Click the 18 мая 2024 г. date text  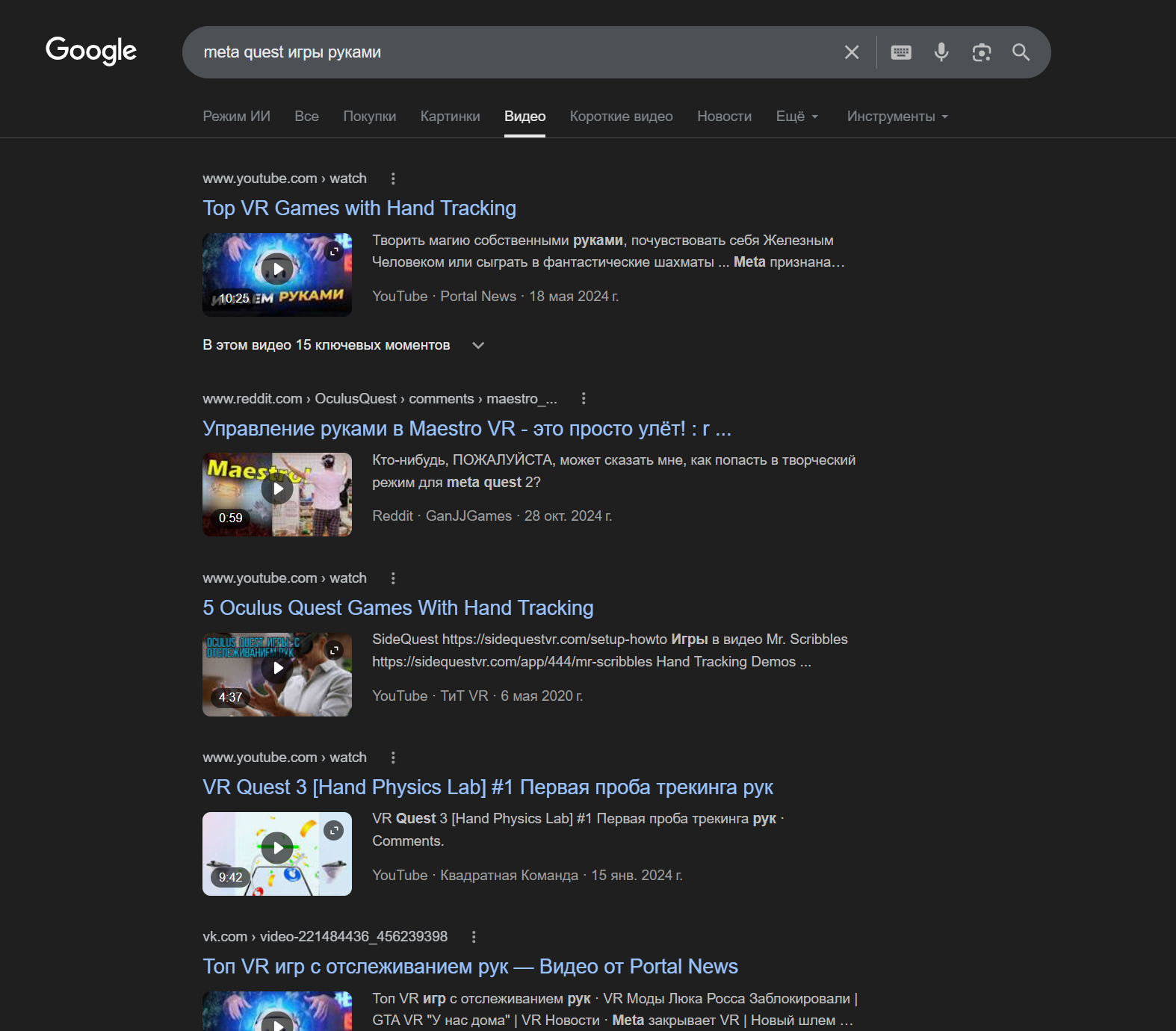[574, 297]
